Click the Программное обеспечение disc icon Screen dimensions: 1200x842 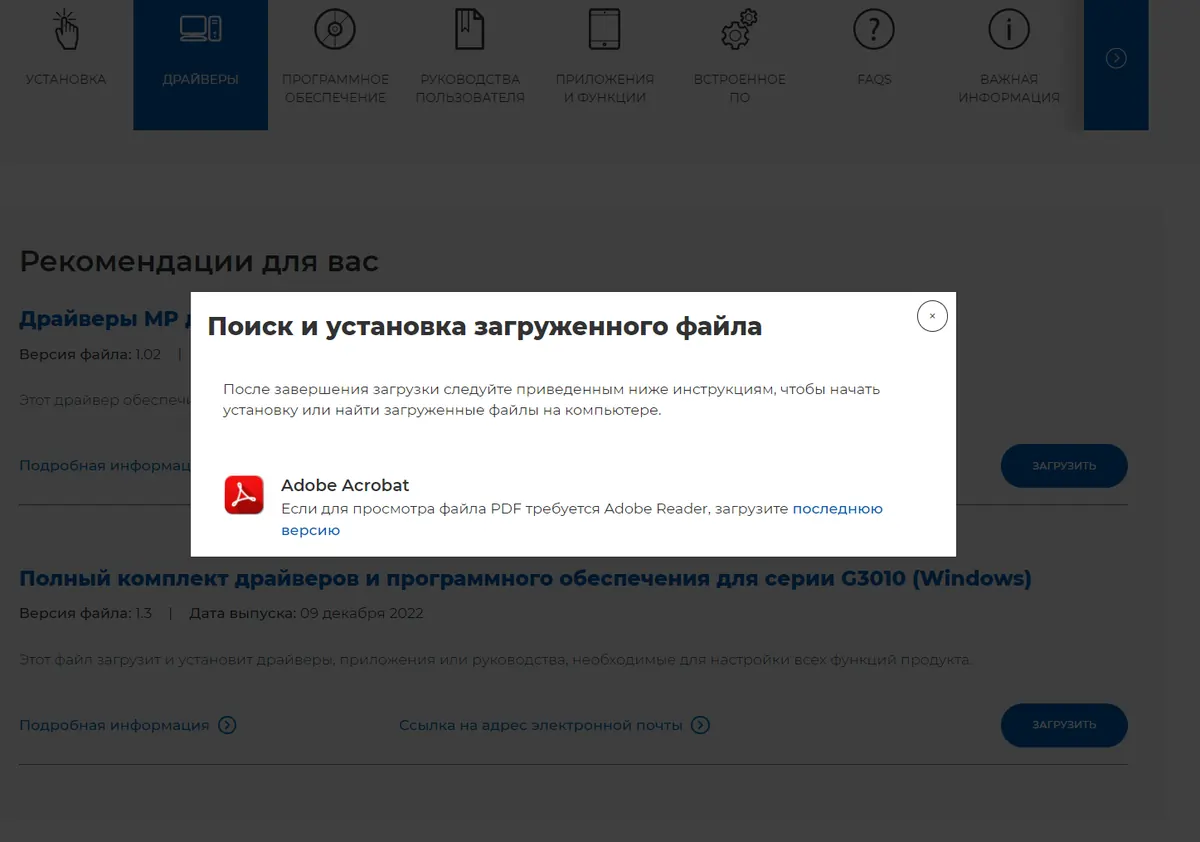click(x=335, y=30)
